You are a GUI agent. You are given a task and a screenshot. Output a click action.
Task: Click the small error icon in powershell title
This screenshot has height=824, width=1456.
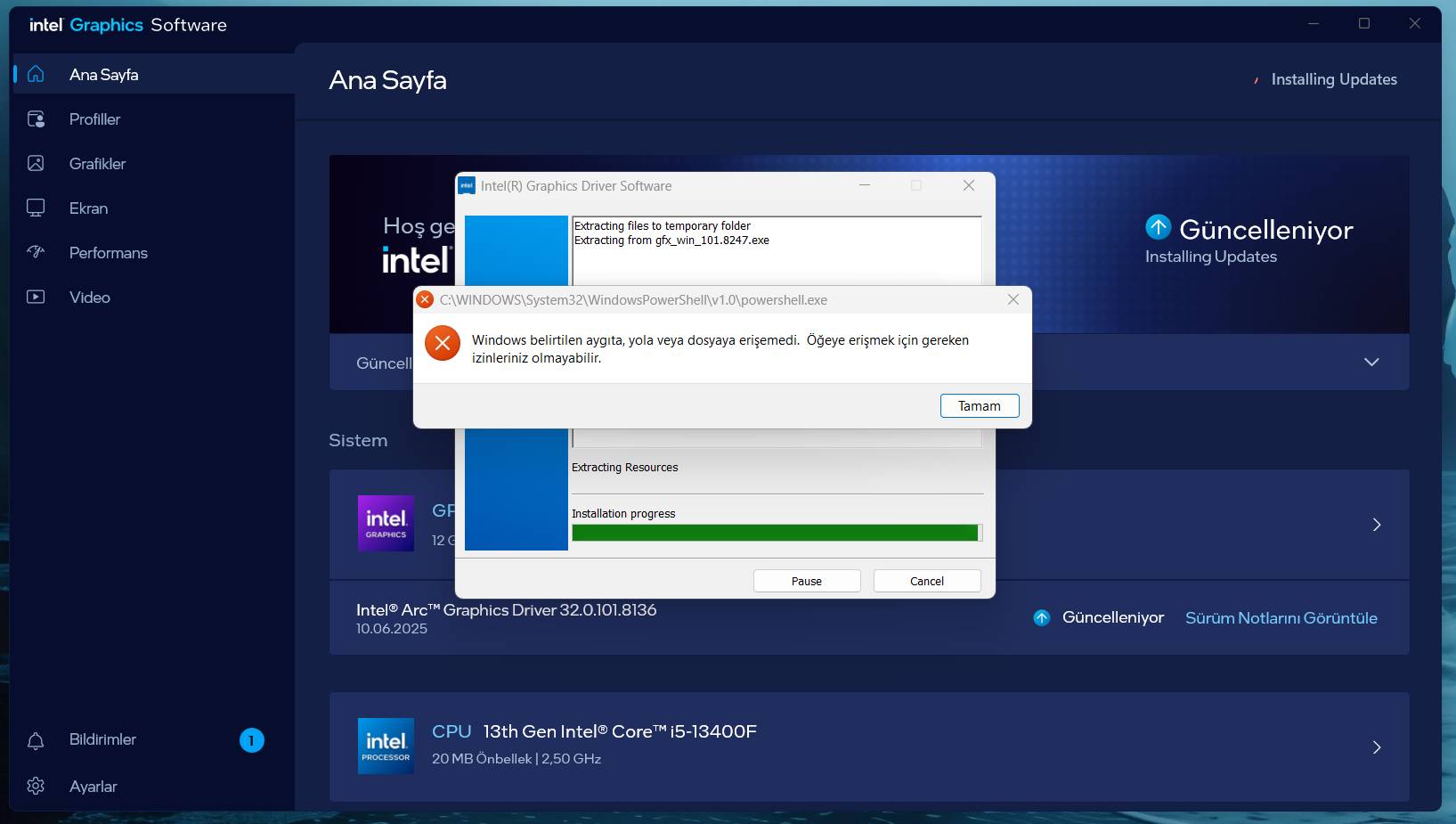(426, 299)
